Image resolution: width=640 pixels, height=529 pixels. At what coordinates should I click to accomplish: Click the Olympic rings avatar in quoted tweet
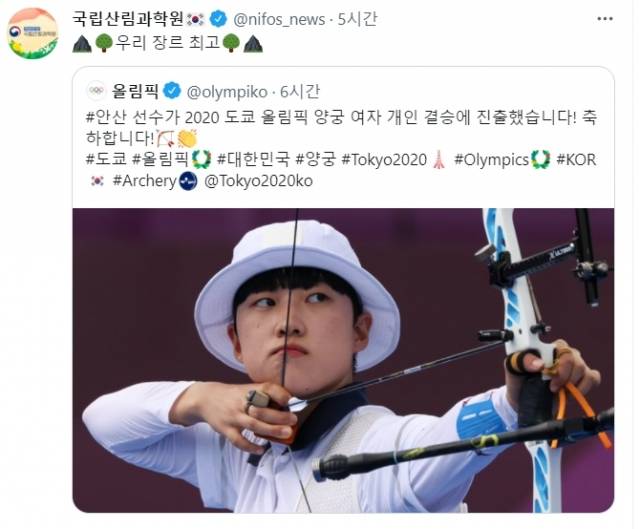pyautogui.click(x=96, y=91)
